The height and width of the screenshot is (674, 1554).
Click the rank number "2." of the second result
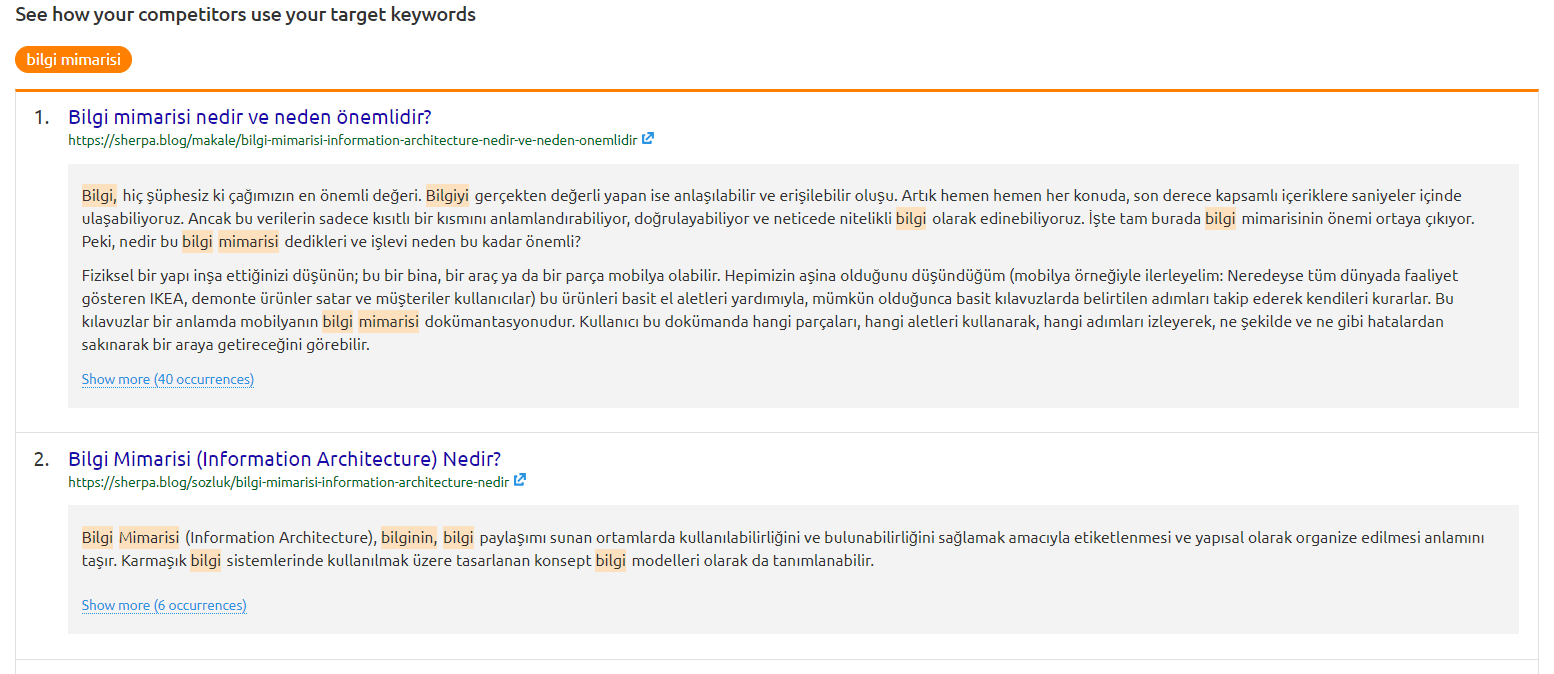(41, 460)
